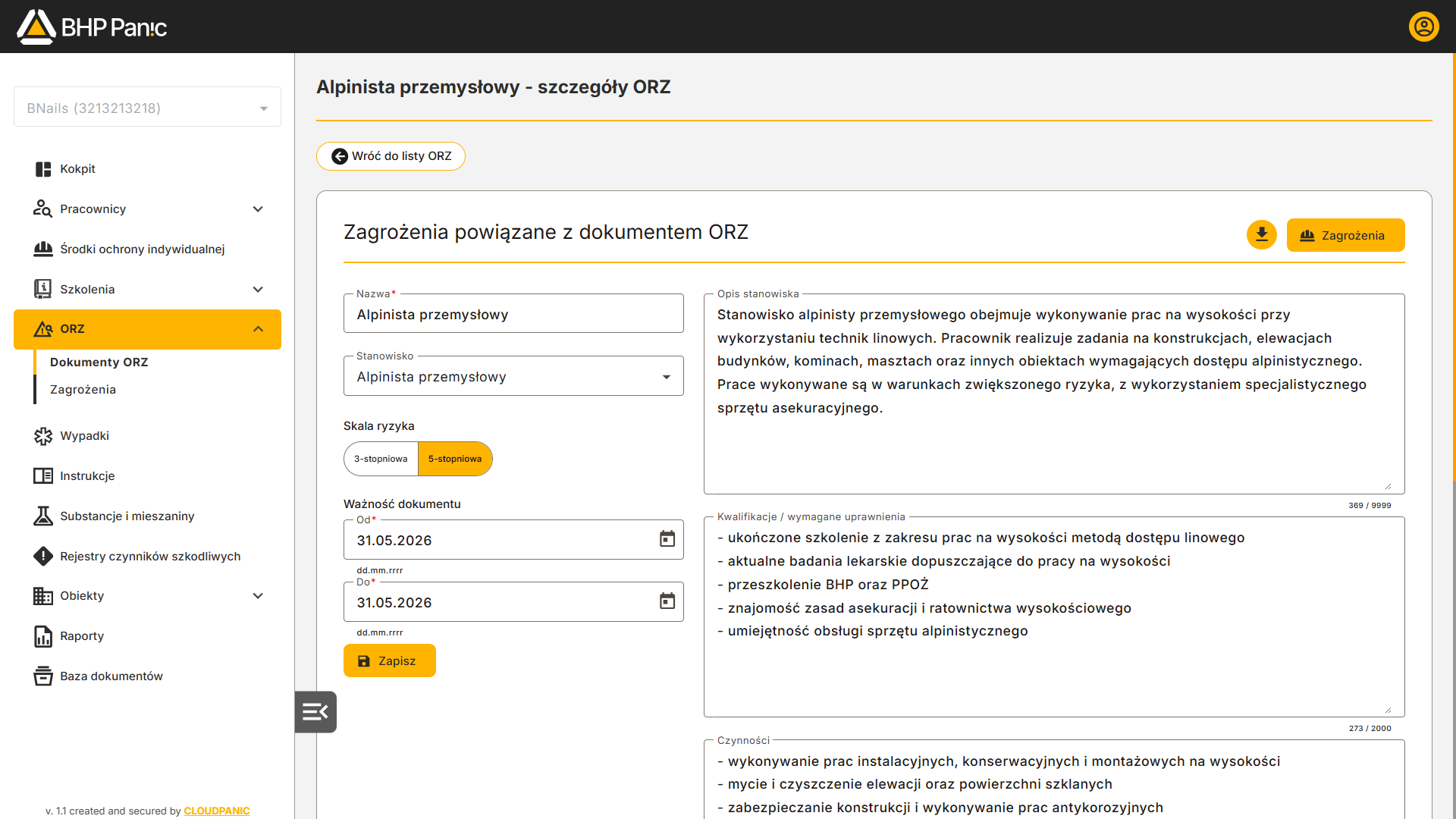
Task: Open Substancje i mieszaniny menu item
Action: [147, 516]
